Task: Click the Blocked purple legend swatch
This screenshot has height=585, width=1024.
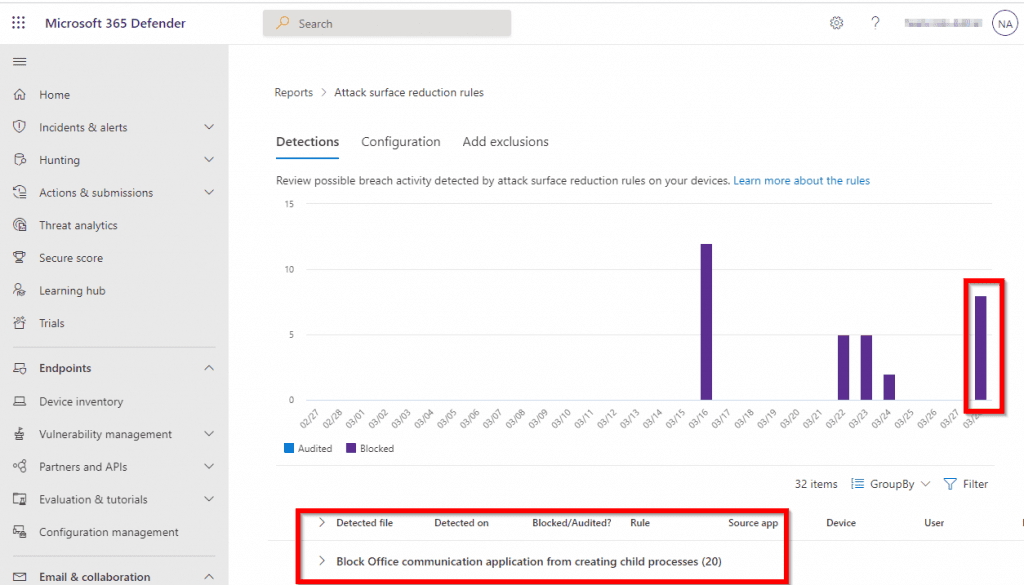Action: pyautogui.click(x=351, y=448)
